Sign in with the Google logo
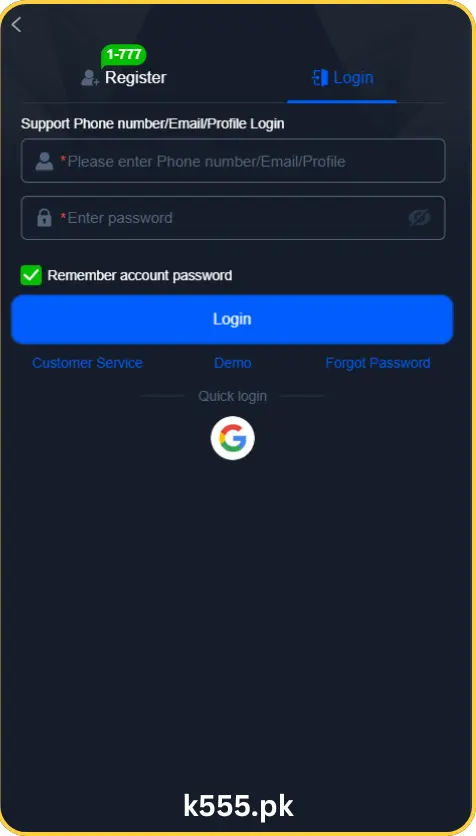The width and height of the screenshot is (476, 836). pos(232,438)
